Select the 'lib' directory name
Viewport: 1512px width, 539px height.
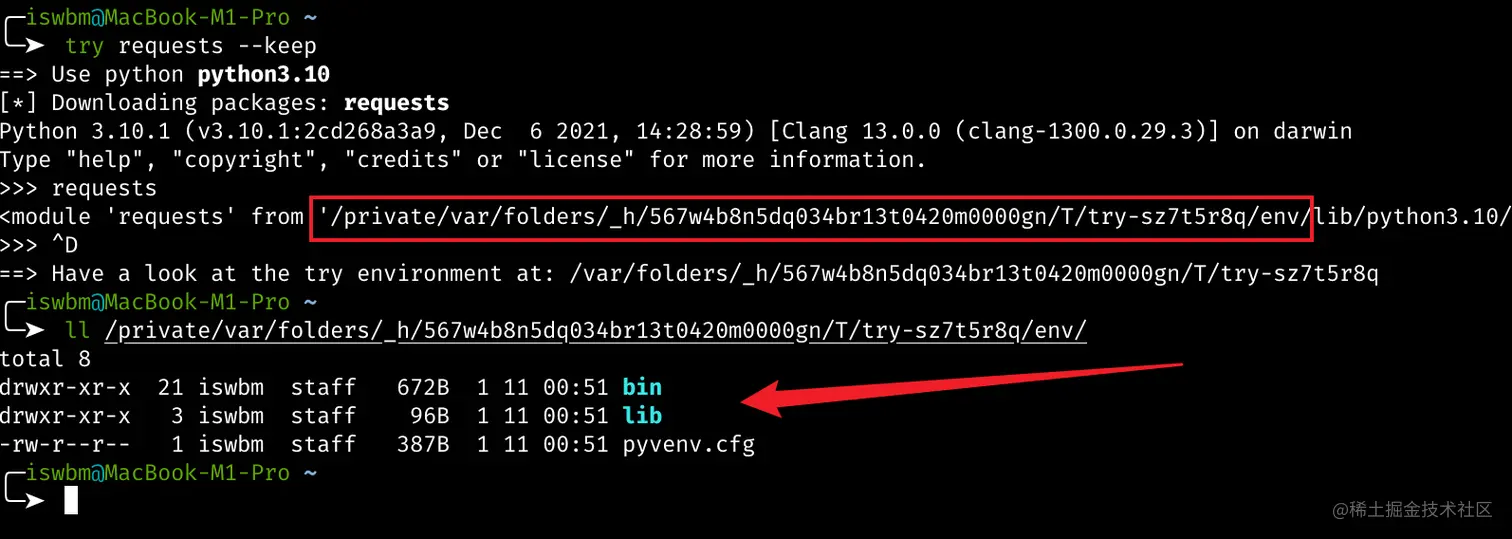642,415
